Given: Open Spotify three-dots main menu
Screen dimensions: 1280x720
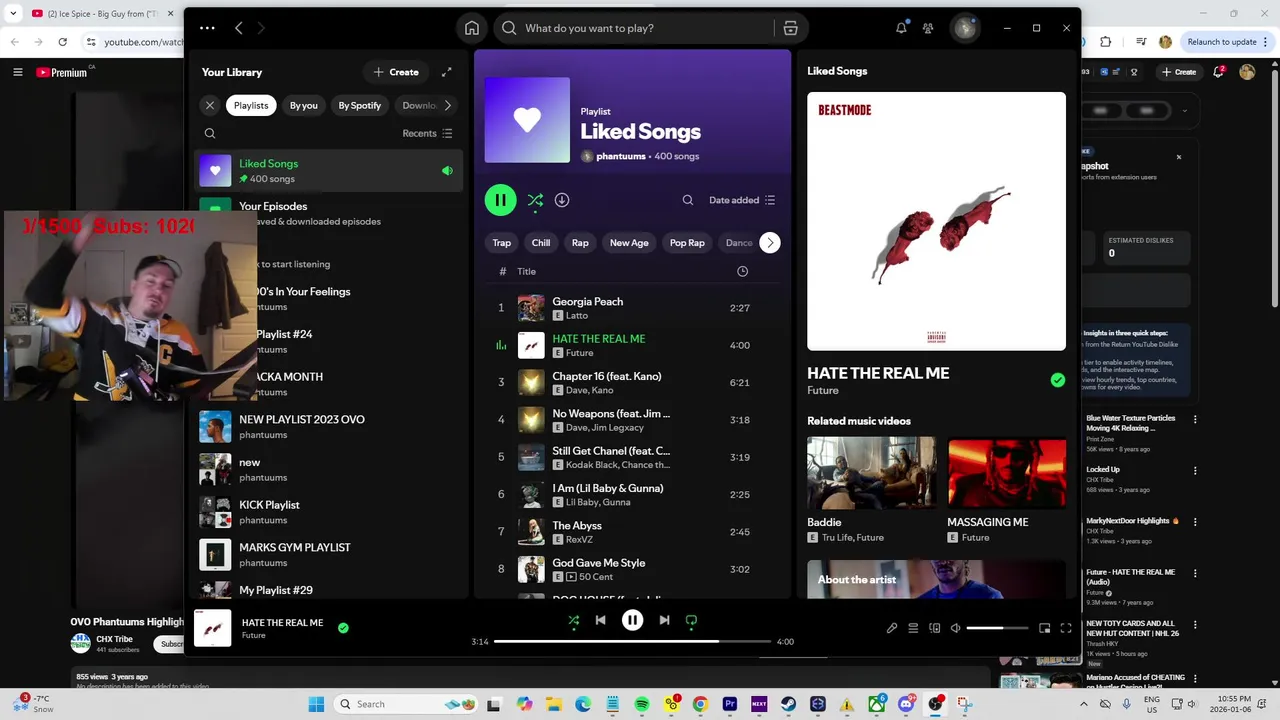Looking at the screenshot, I should [x=207, y=28].
